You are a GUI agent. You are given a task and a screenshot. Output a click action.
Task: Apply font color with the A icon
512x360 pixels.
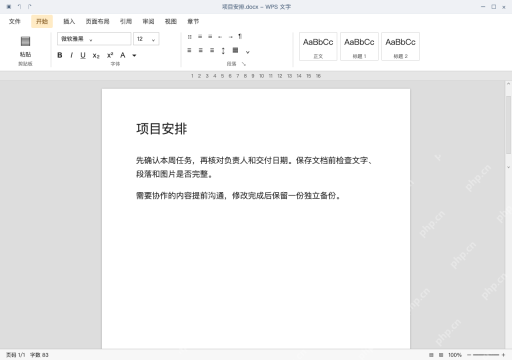123,55
